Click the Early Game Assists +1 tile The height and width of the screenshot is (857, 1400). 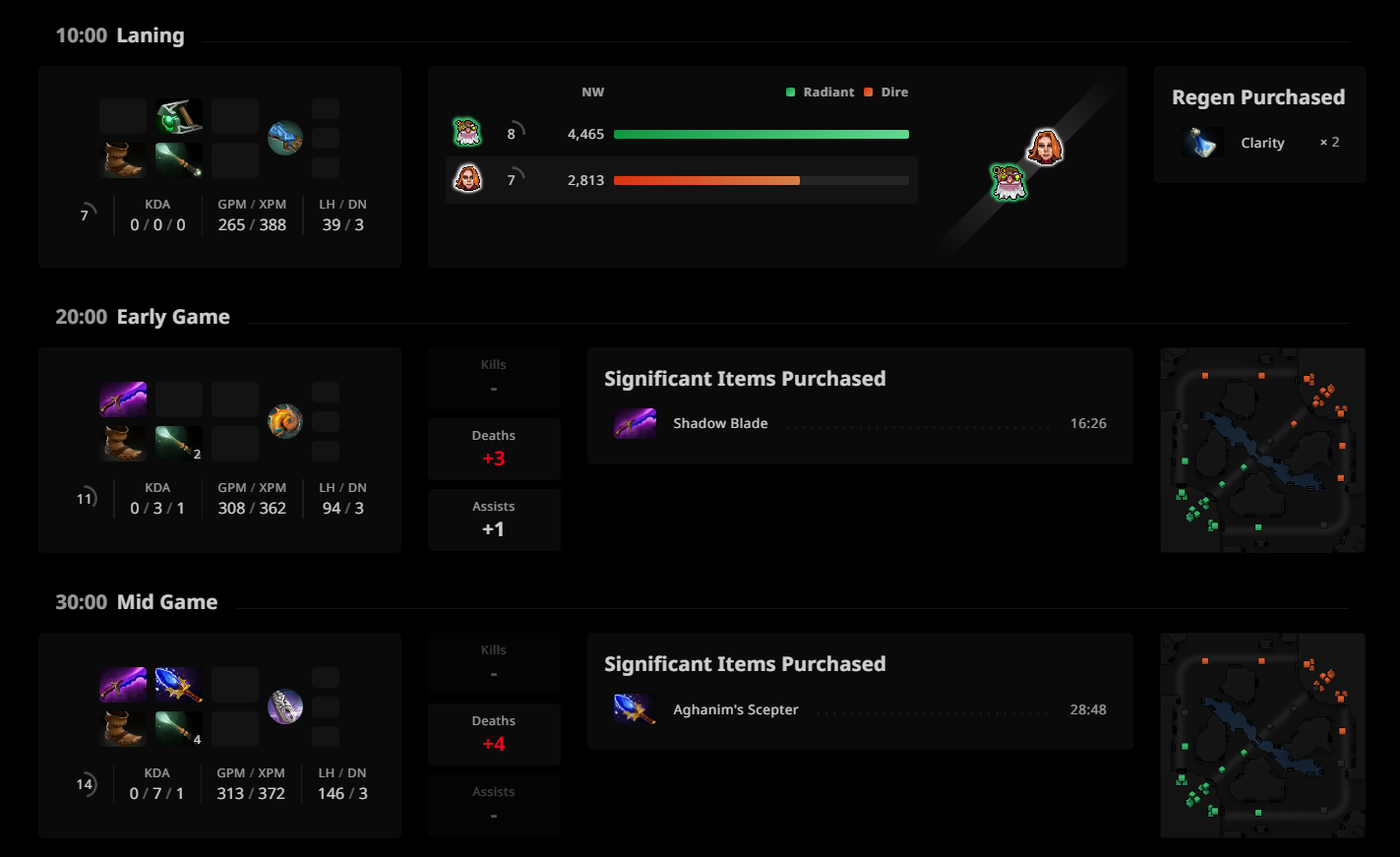point(494,520)
